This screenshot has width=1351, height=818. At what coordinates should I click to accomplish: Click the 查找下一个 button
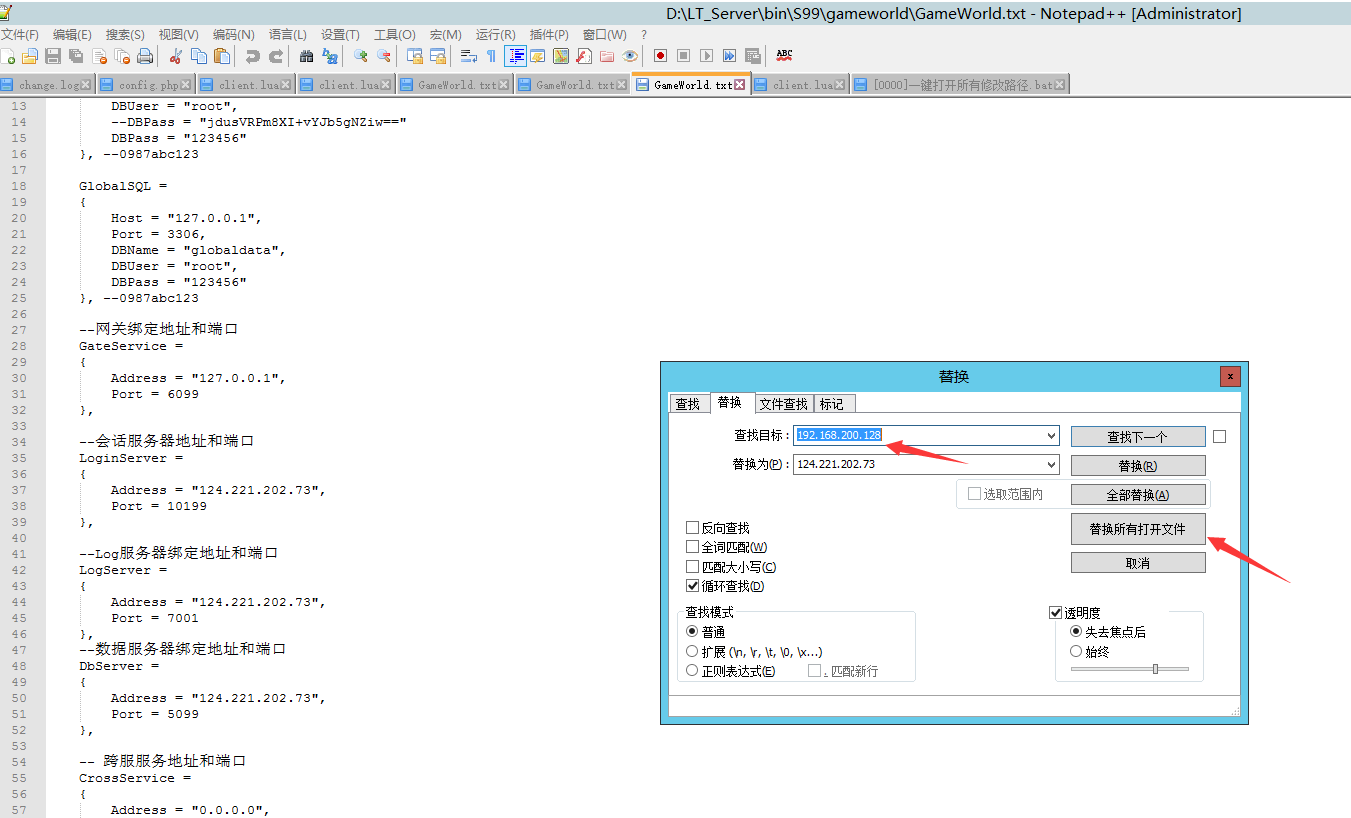coord(1137,437)
